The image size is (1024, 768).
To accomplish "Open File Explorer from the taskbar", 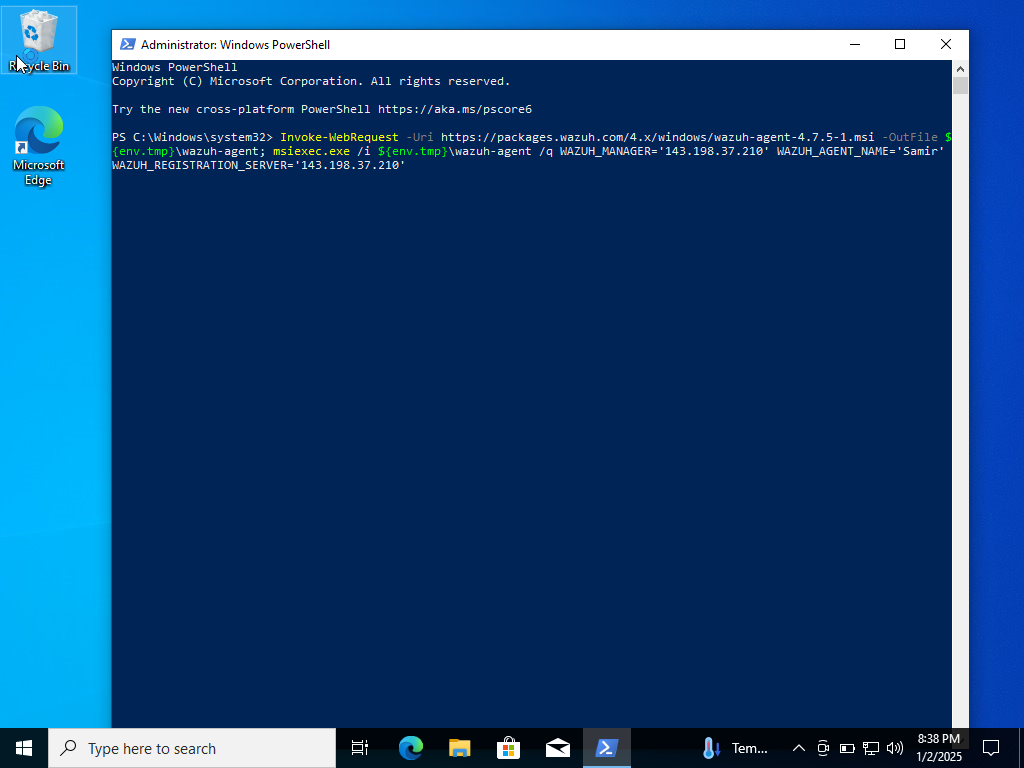I will (460, 748).
